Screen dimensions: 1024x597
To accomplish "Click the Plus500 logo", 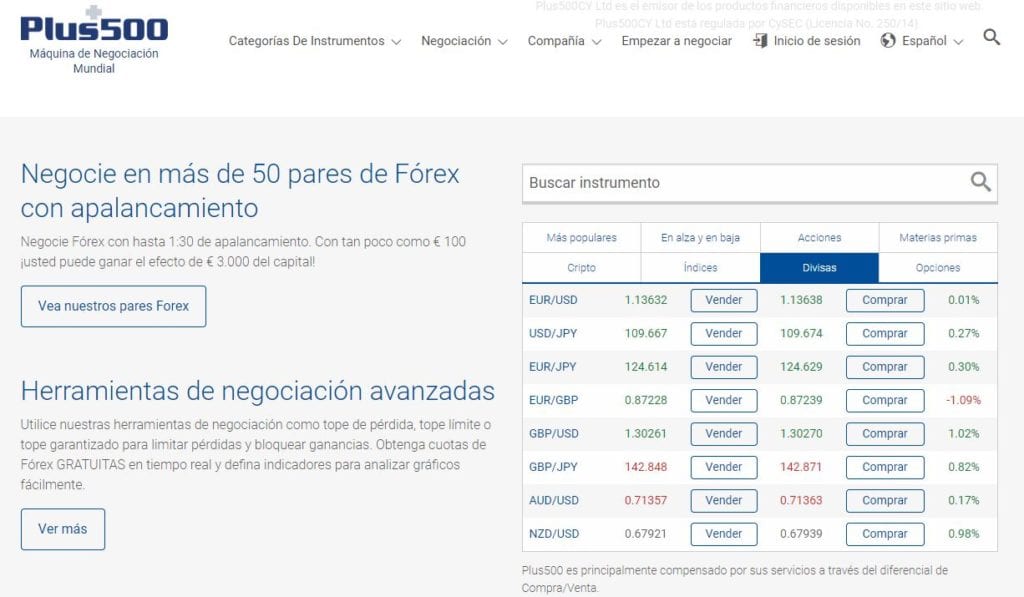I will coord(94,24).
